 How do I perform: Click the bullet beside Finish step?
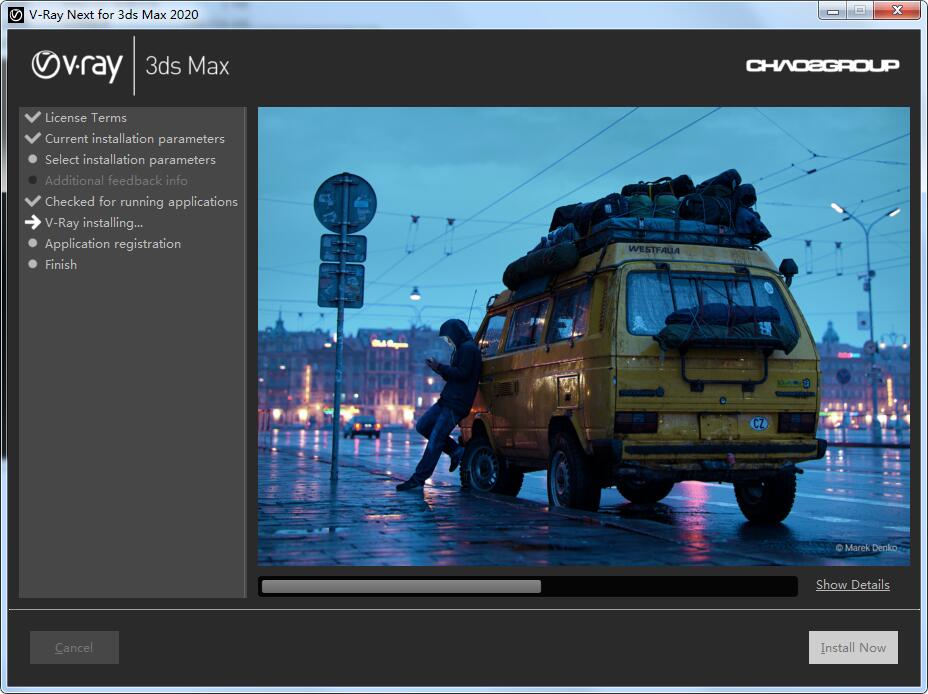click(x=33, y=264)
